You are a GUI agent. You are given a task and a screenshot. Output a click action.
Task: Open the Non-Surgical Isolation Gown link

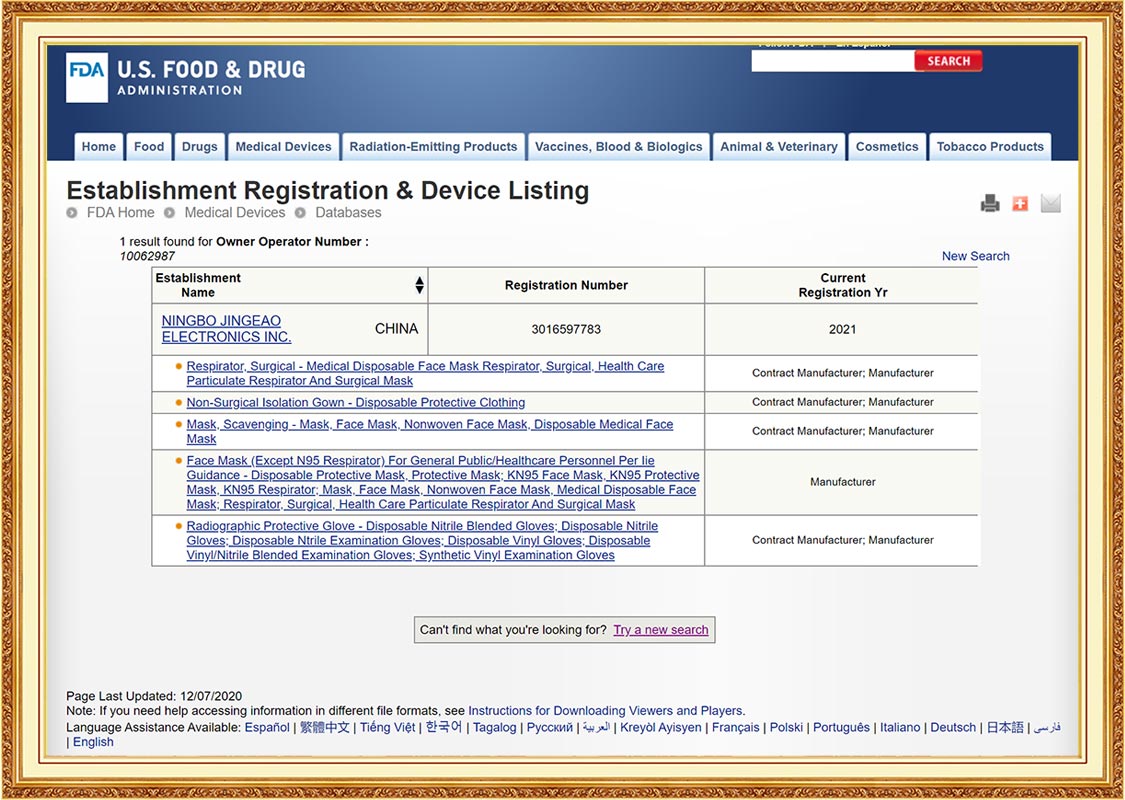356,403
